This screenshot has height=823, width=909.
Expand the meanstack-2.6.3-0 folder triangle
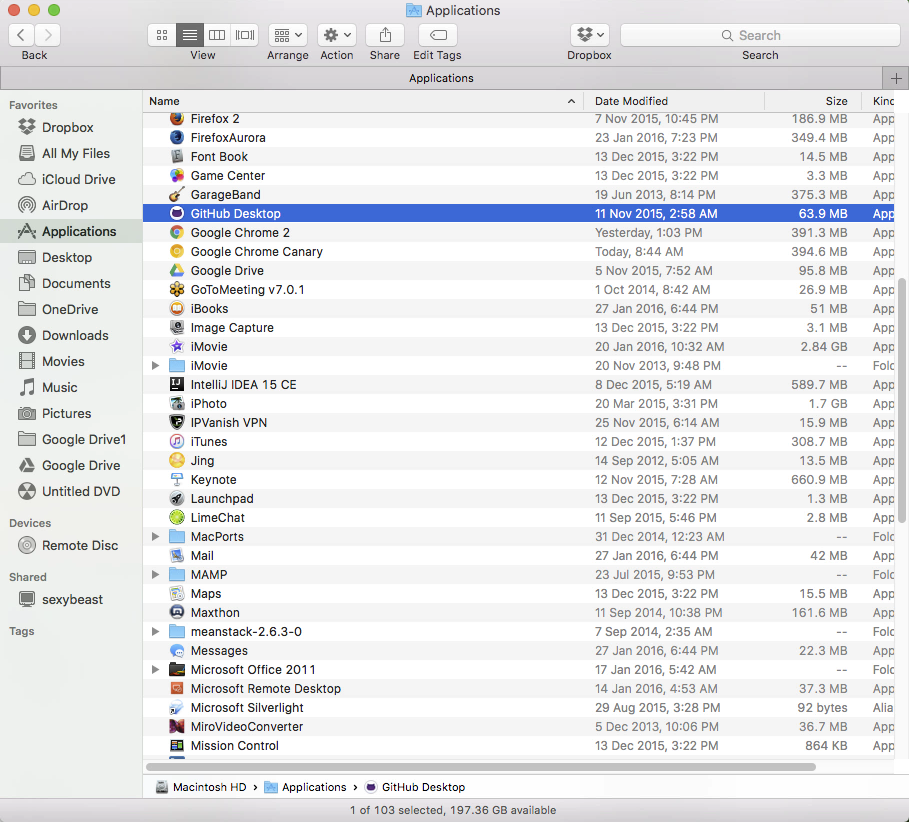click(x=155, y=632)
